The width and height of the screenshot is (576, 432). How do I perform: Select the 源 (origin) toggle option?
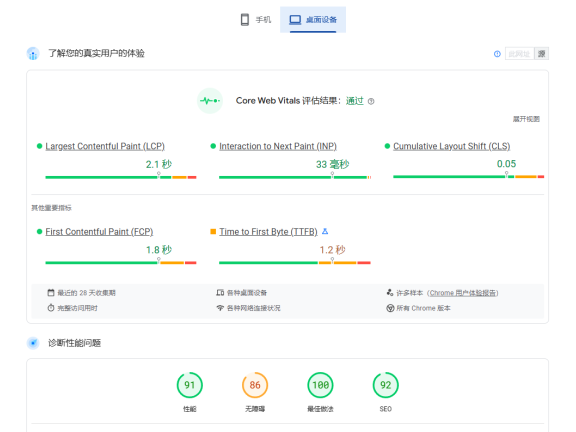(541, 54)
